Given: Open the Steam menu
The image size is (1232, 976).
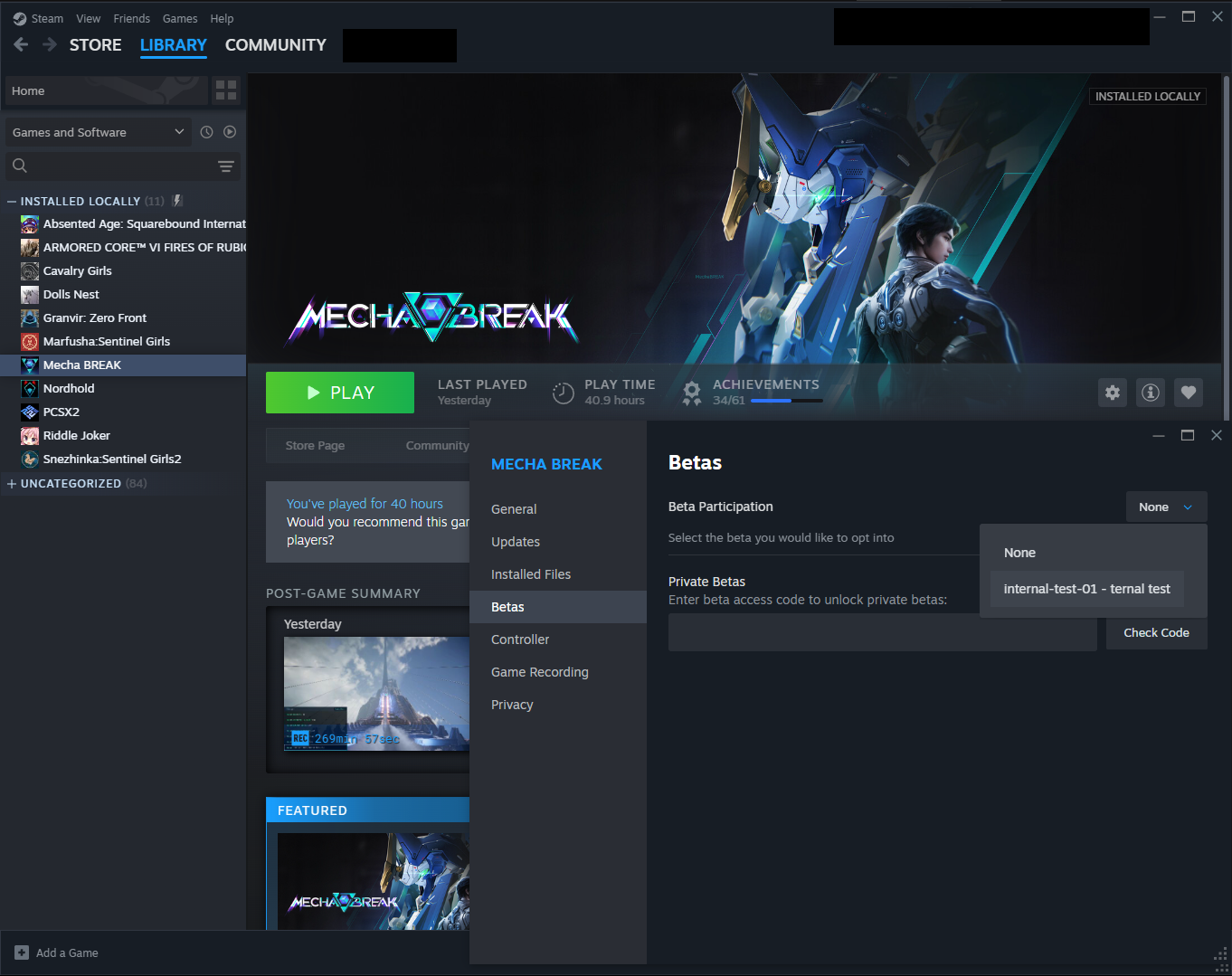Looking at the screenshot, I should pos(47,18).
